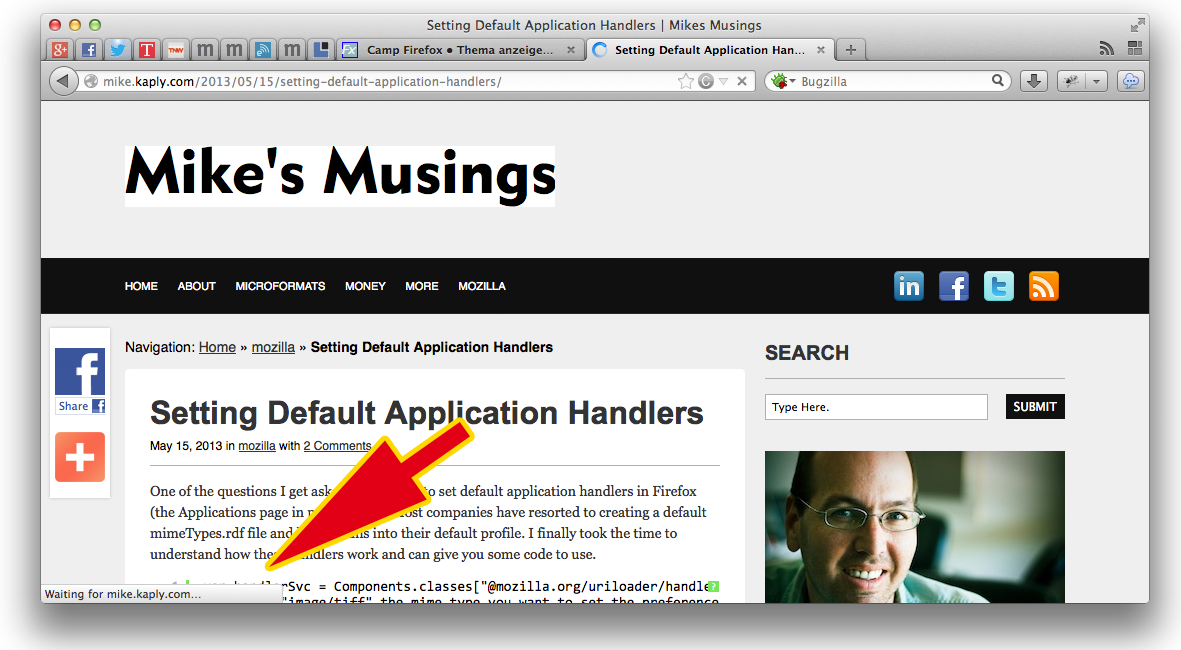Click the May 15, 2013 post date

pyautogui.click(x=186, y=446)
